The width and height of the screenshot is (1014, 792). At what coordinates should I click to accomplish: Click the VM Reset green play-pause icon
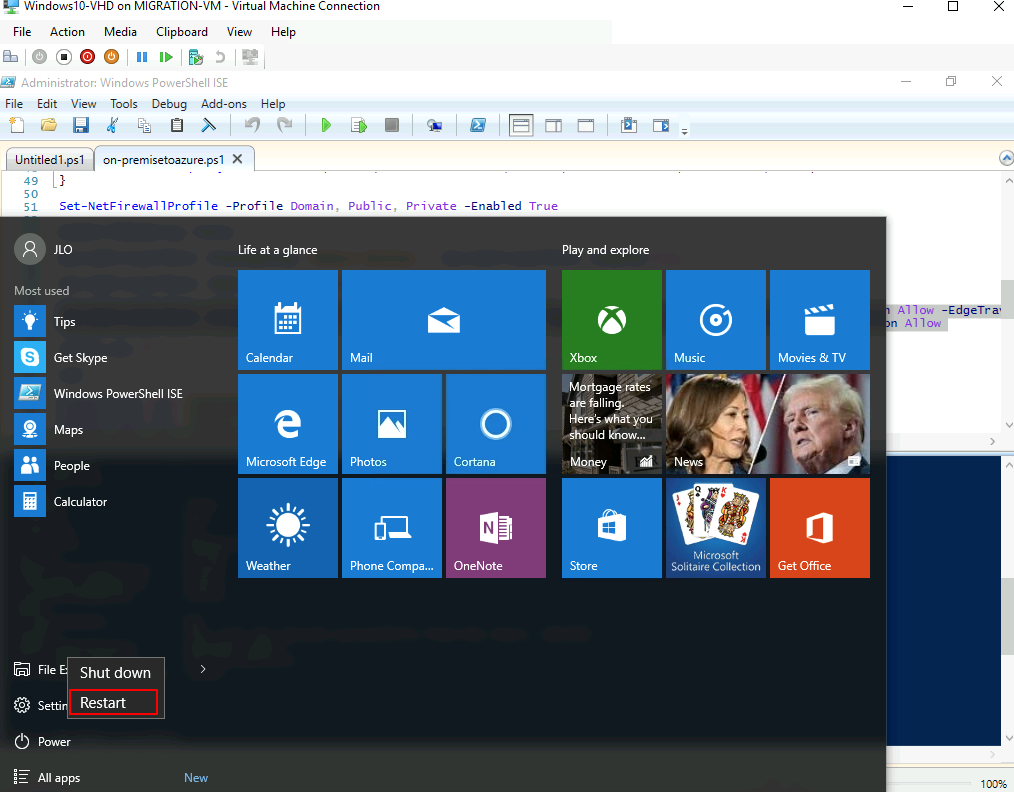tap(166, 57)
